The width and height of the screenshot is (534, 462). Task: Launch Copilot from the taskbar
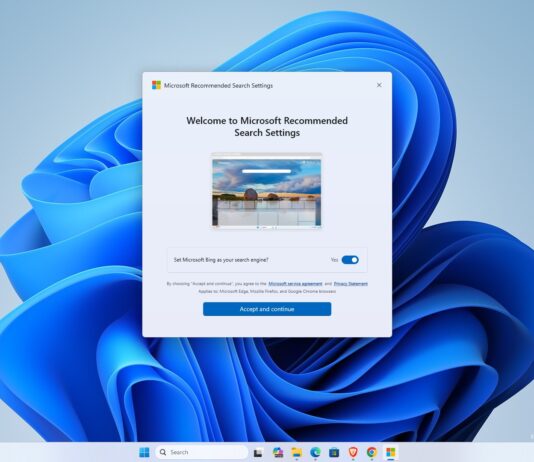click(x=278, y=452)
